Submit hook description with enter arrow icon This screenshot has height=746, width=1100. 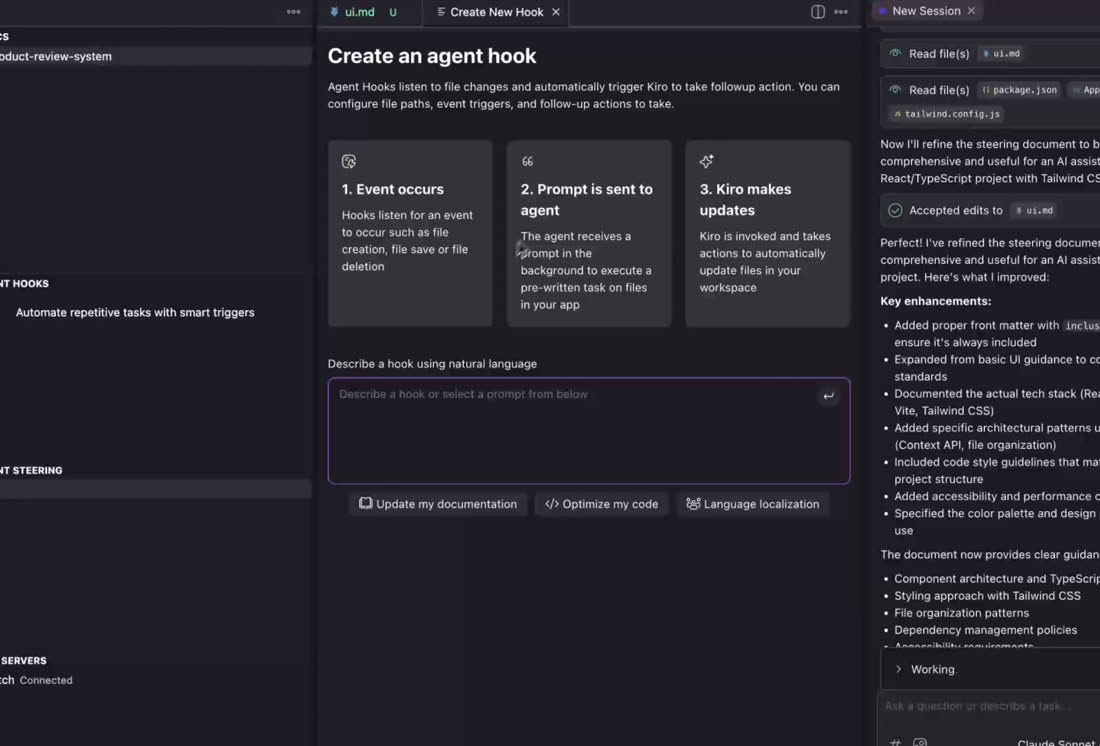[828, 396]
